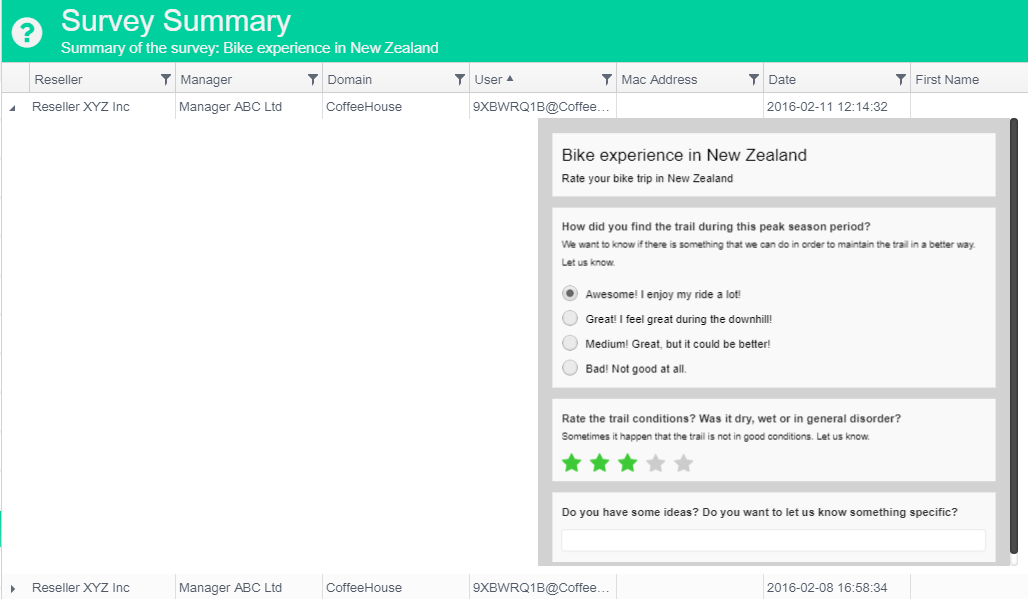The height and width of the screenshot is (599, 1028).
Task: Sort by Reseller column header
Action: coord(59,80)
